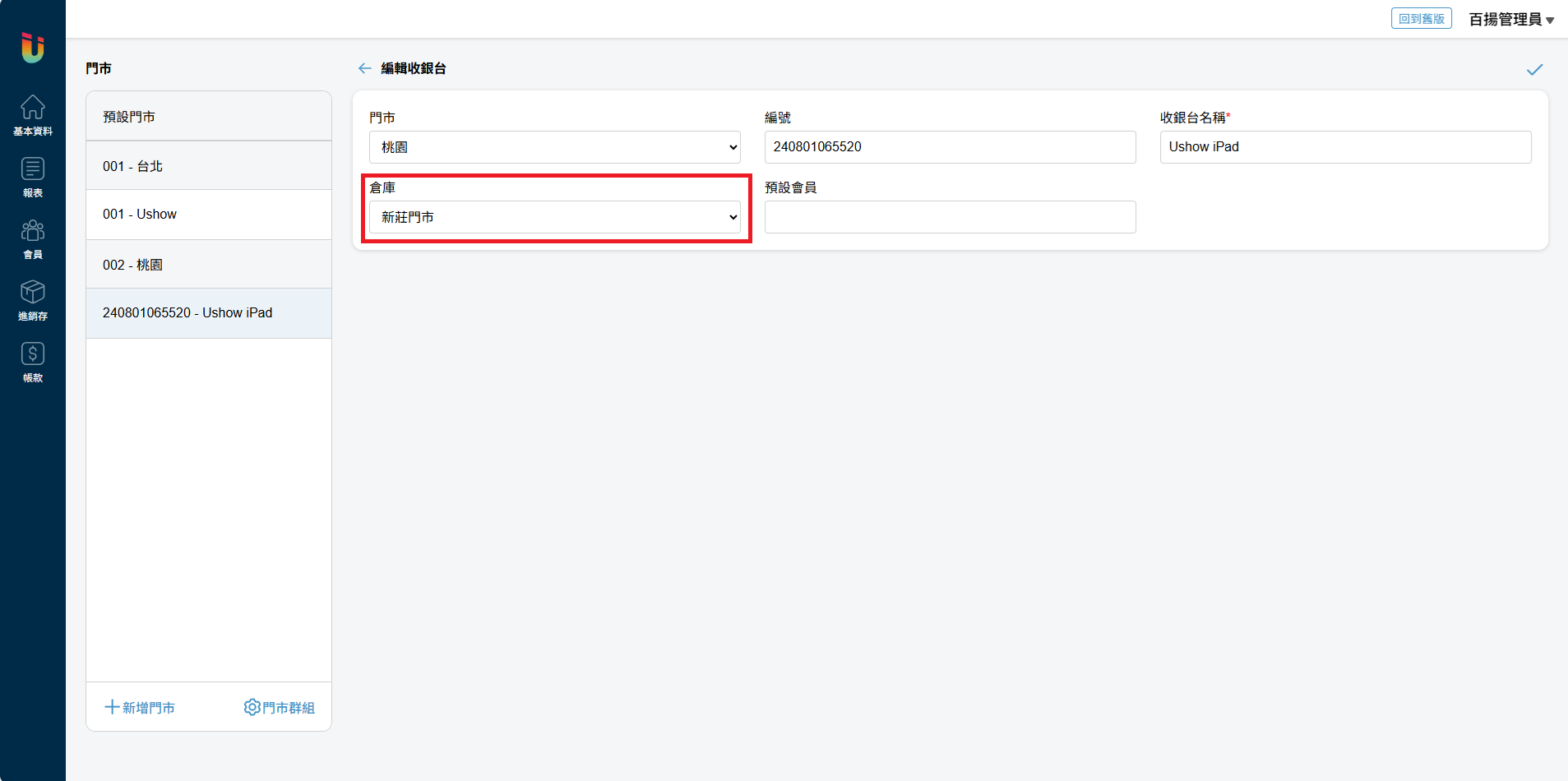Open the 百揚管理員 user menu
Screen dimensions: 1568x781
(1510, 19)
